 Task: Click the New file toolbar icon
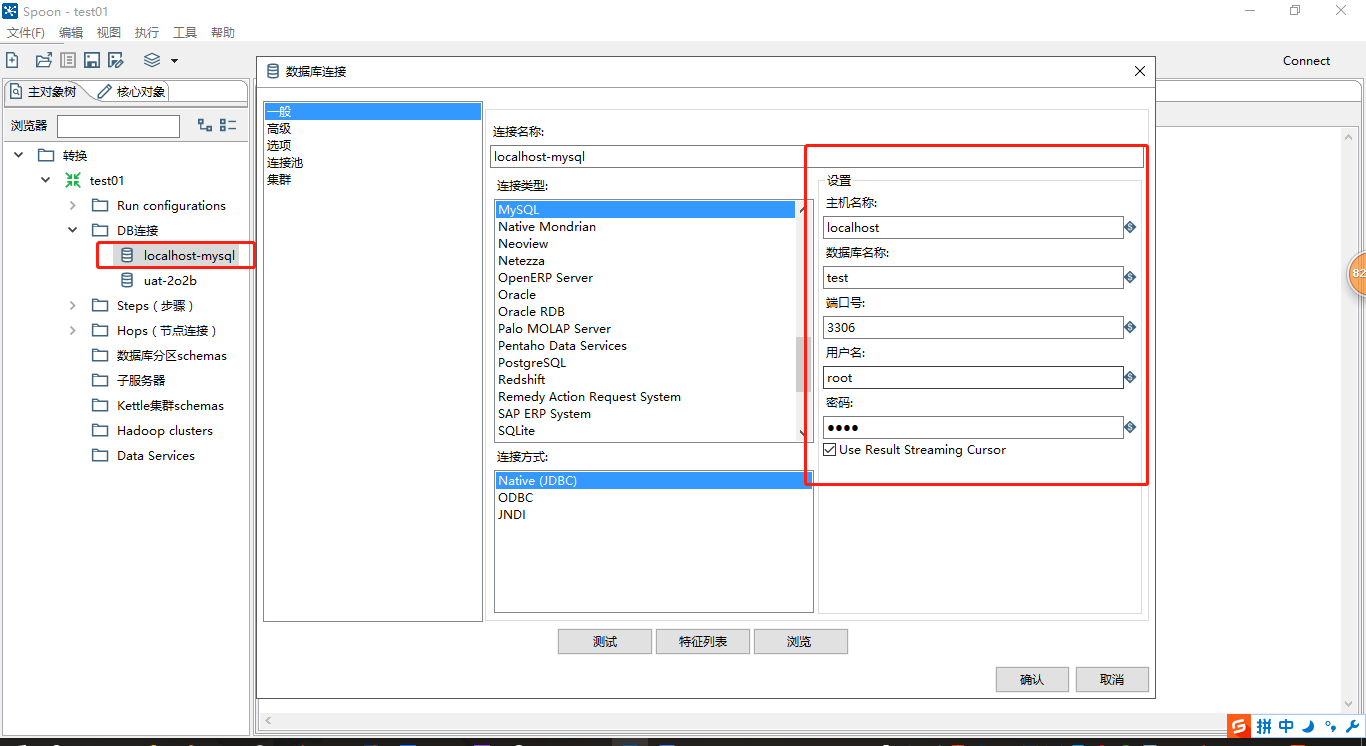click(13, 60)
